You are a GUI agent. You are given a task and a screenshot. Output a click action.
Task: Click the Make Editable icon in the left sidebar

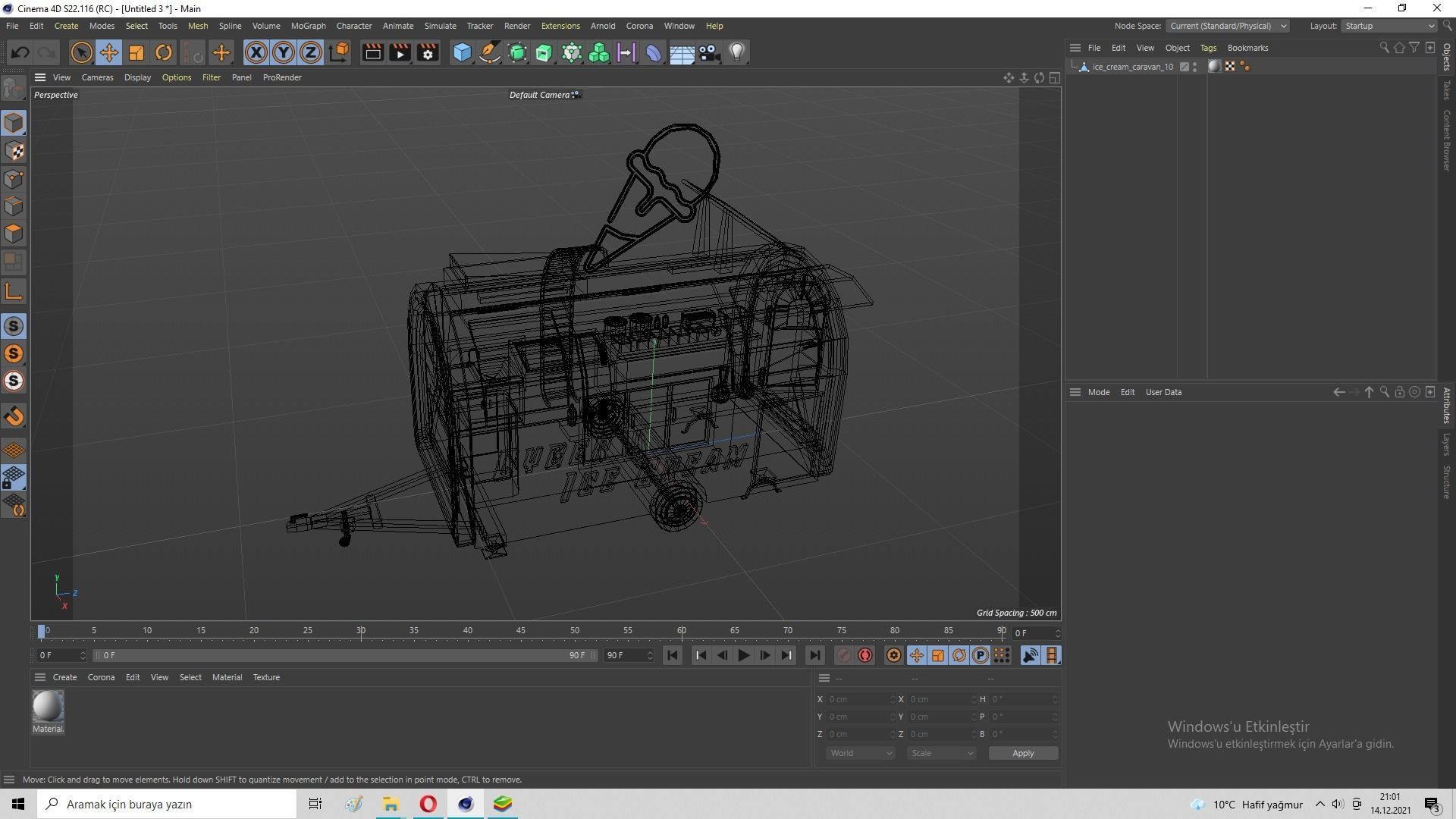coord(14,89)
